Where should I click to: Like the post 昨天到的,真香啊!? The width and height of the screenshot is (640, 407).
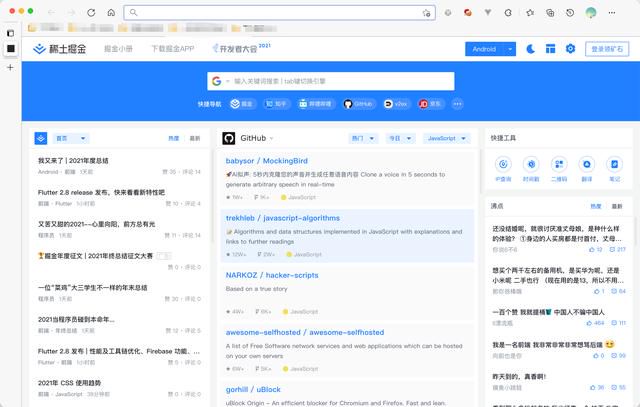tap(597, 387)
